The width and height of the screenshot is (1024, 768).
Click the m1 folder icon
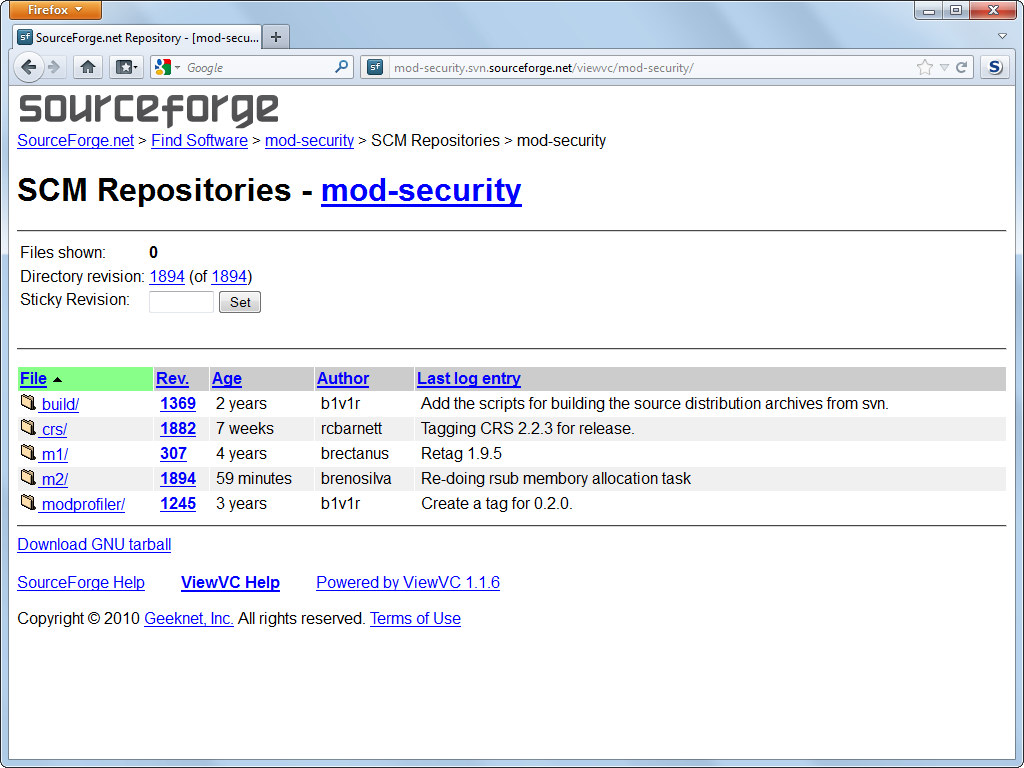27,452
